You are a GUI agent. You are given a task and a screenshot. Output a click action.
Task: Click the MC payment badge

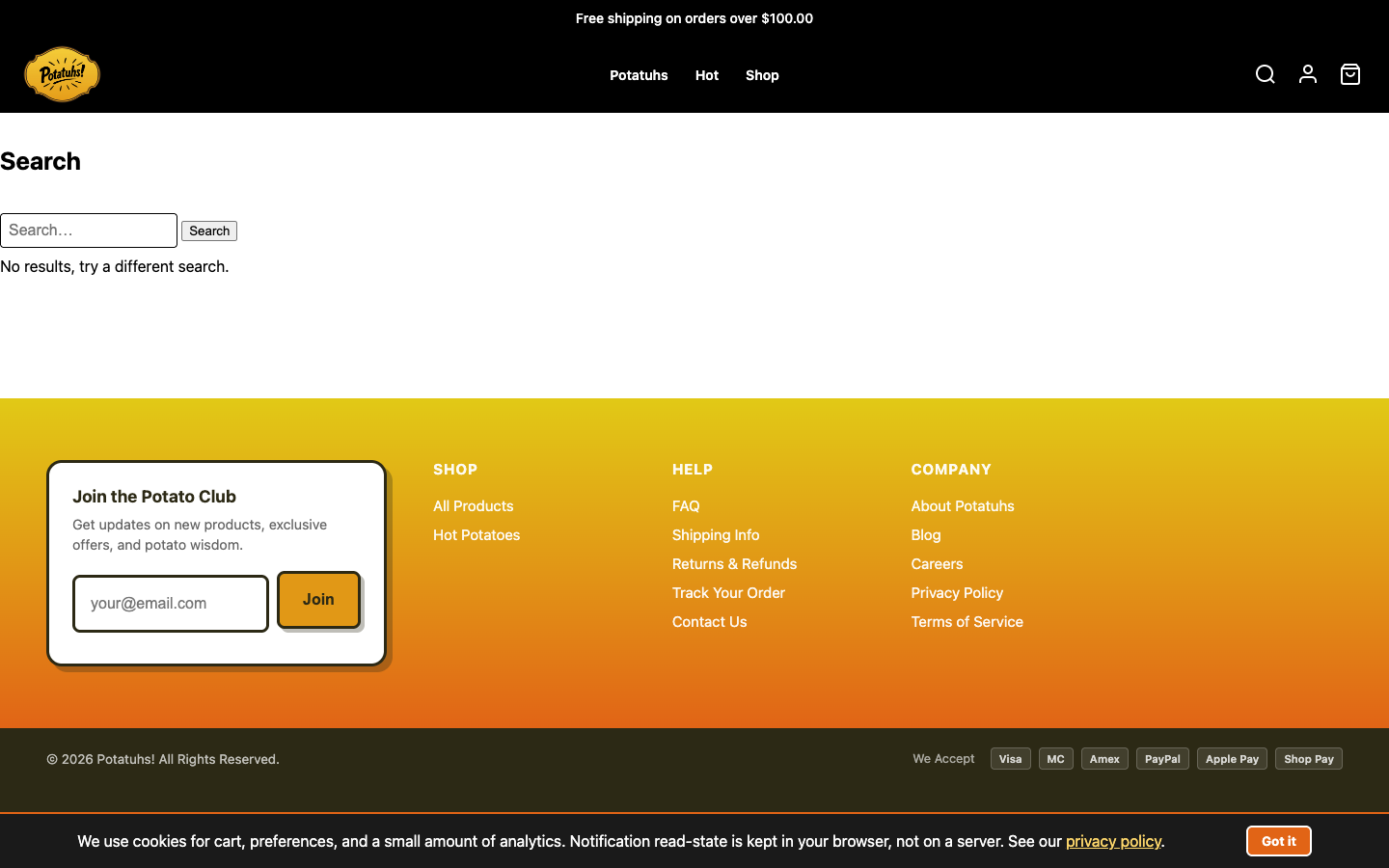point(1055,759)
